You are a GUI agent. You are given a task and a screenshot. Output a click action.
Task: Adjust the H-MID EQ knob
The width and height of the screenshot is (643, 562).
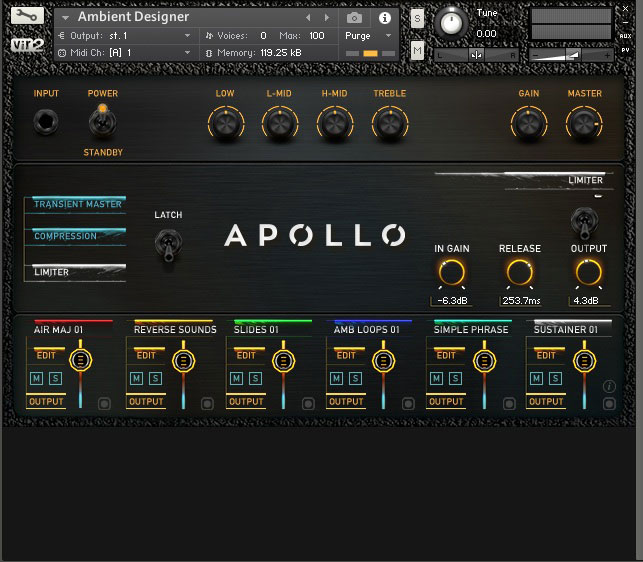tap(335, 124)
